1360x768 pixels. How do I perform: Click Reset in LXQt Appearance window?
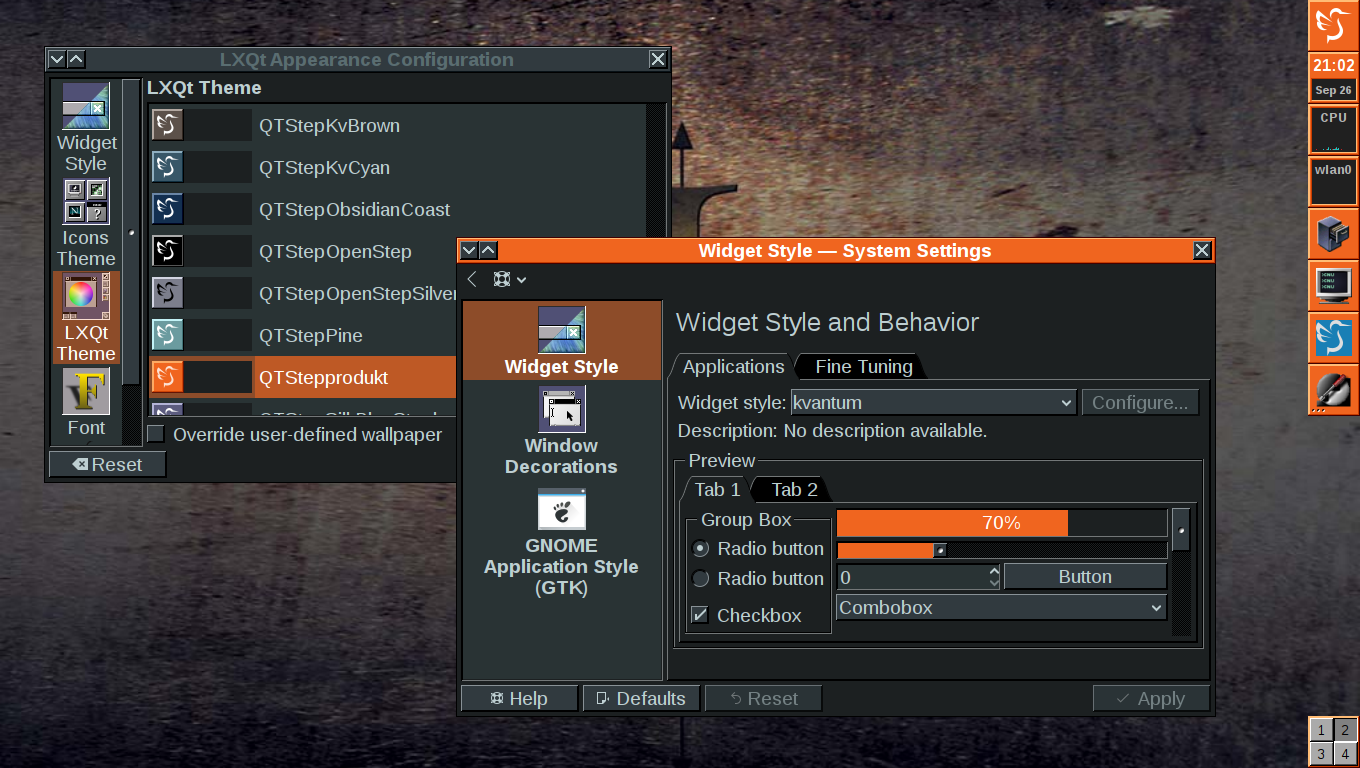click(107, 464)
